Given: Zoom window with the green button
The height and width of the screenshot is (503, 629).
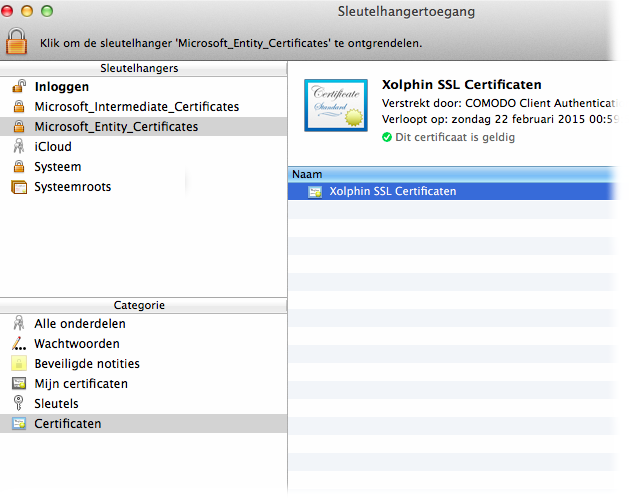Looking at the screenshot, I should pyautogui.click(x=47, y=11).
